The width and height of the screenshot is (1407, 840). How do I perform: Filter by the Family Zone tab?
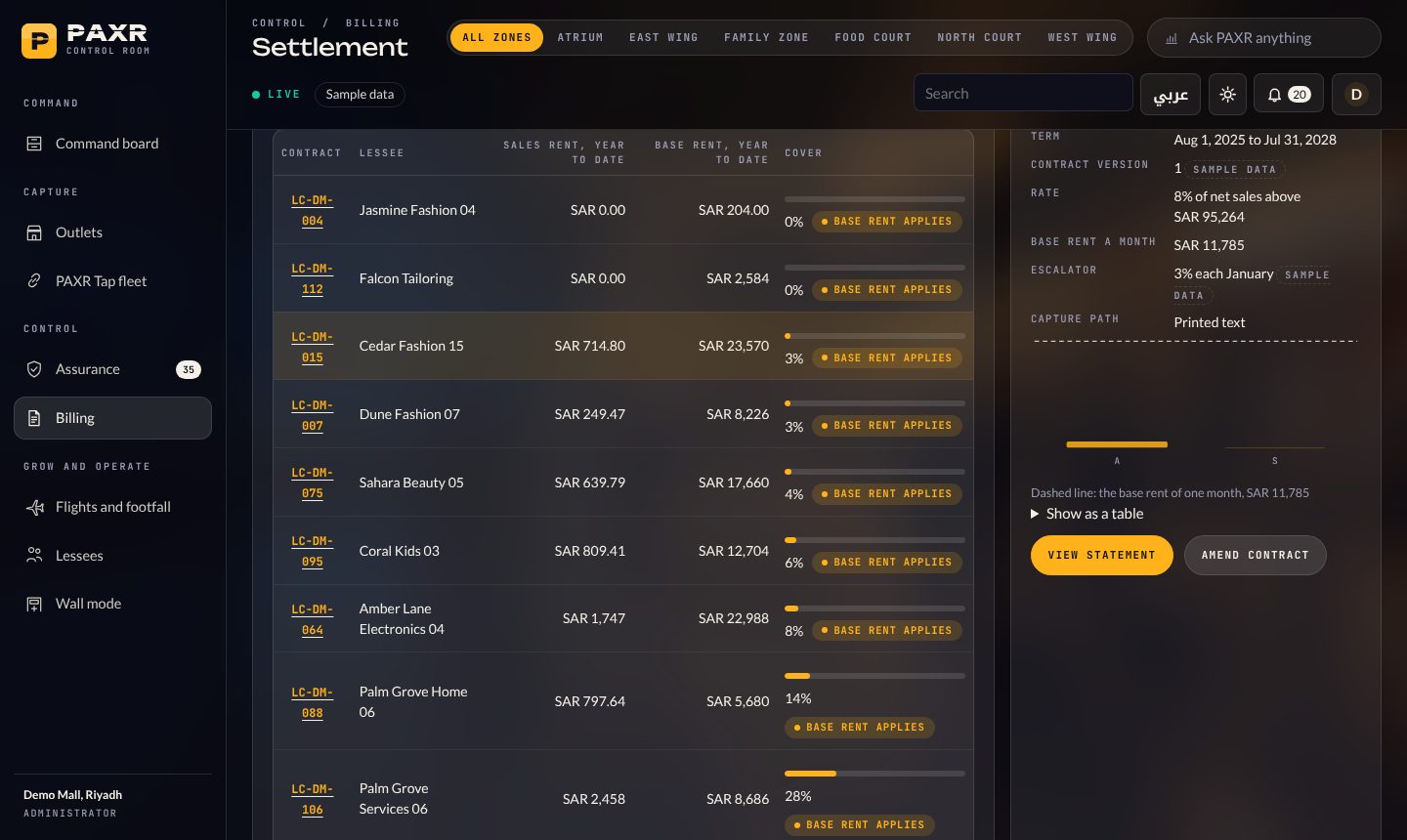766,38
